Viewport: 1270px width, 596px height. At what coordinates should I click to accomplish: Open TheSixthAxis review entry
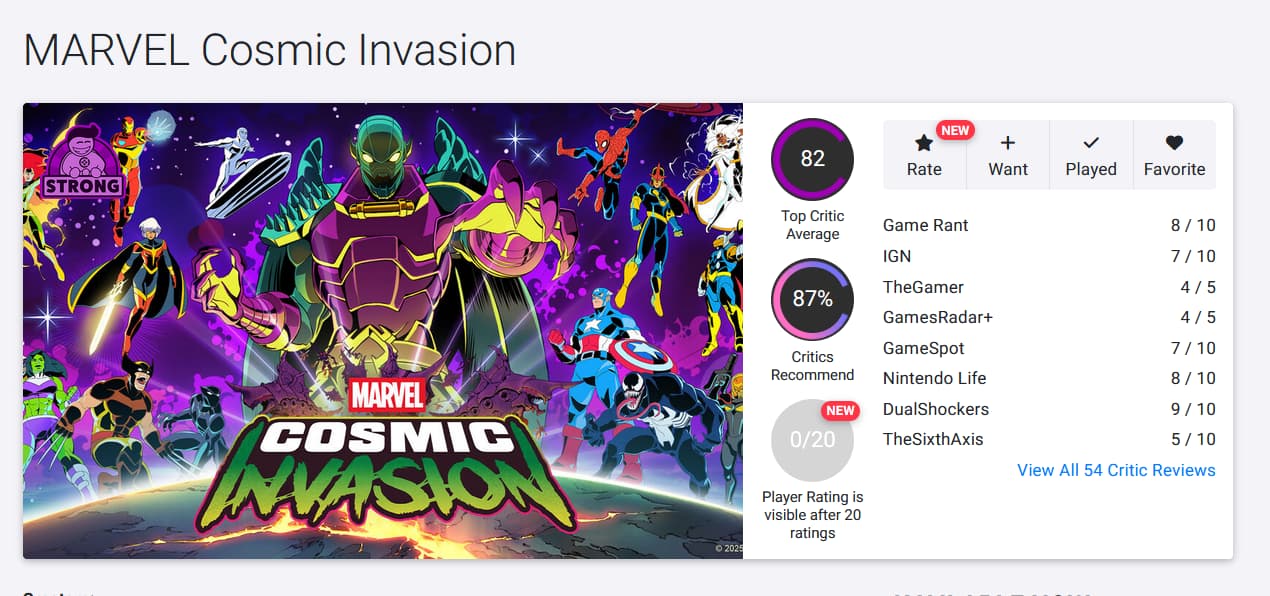[933, 439]
